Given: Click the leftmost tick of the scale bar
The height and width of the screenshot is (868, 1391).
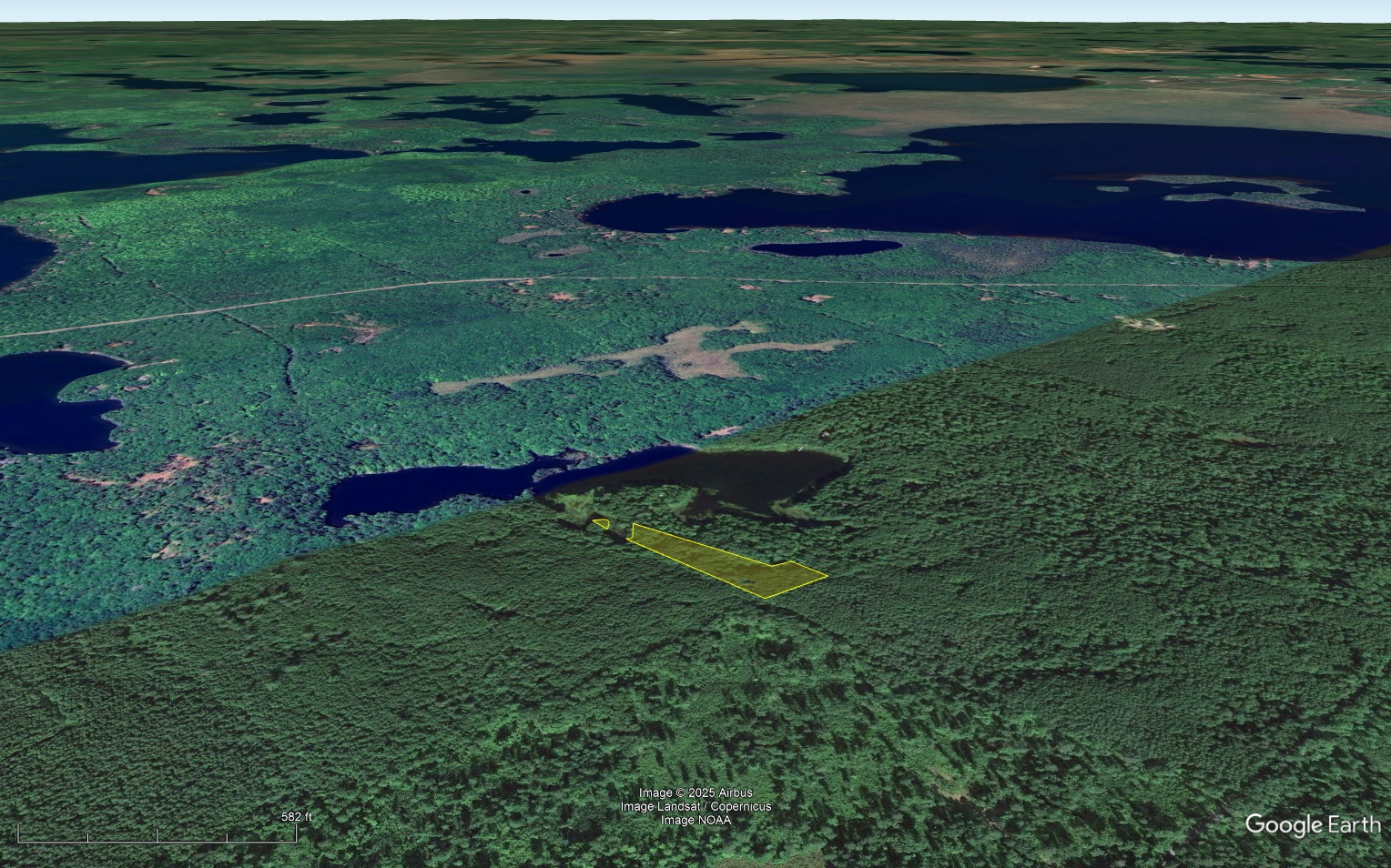Looking at the screenshot, I should pyautogui.click(x=16, y=833).
